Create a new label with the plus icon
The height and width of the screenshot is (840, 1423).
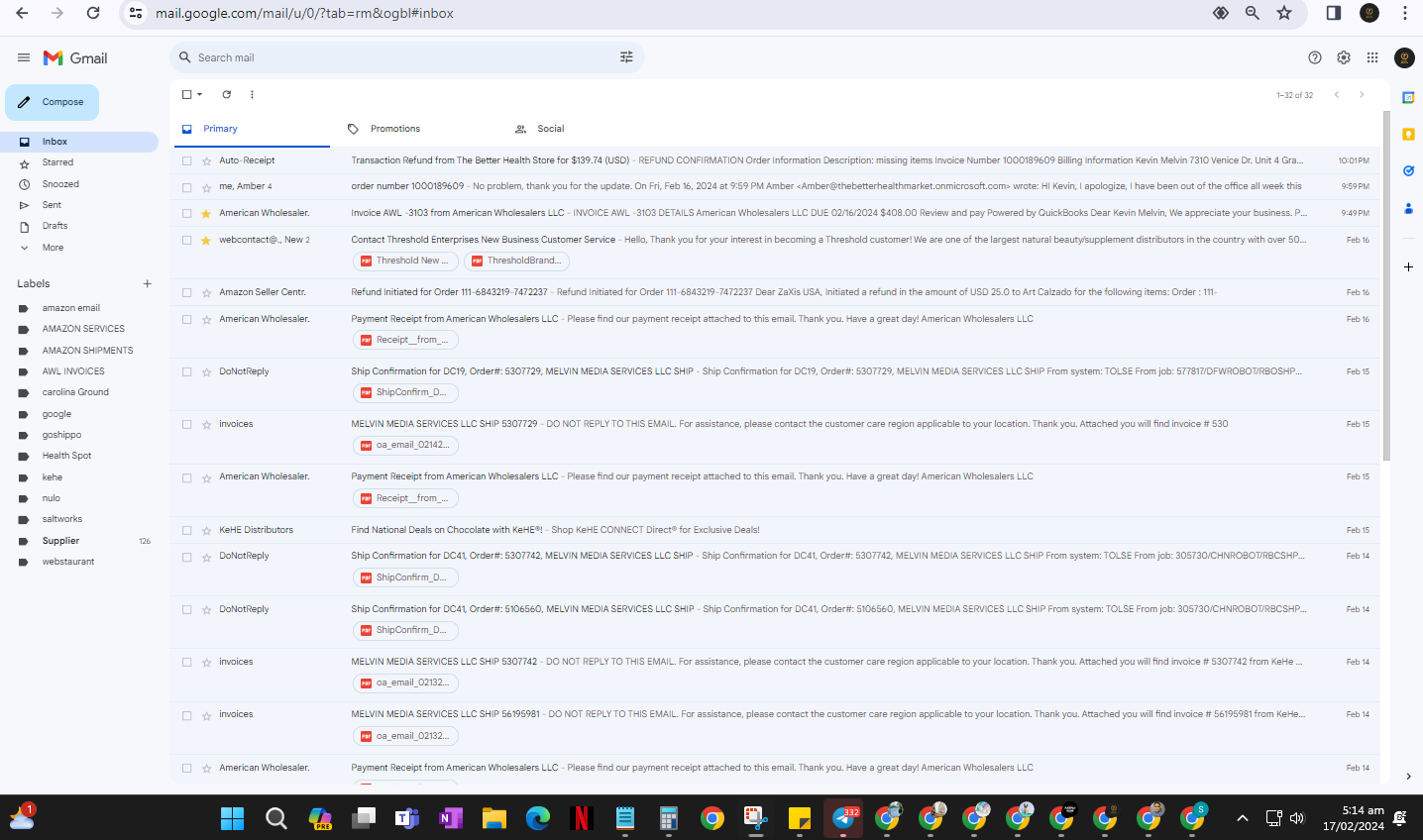pos(148,283)
